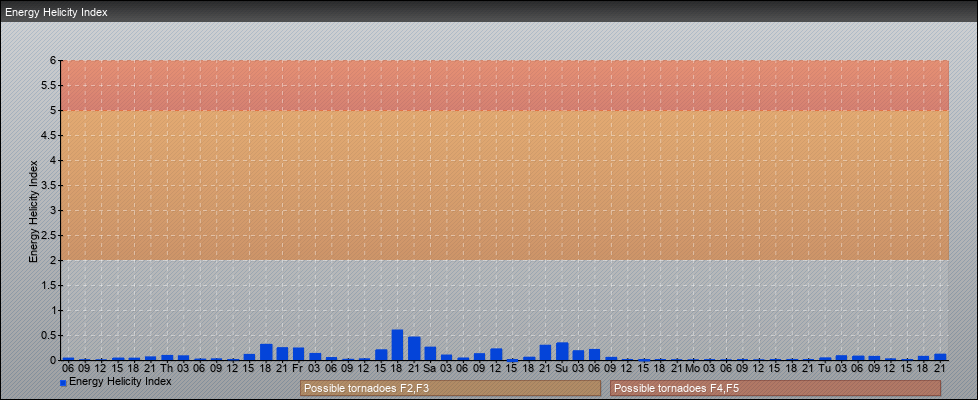Click the '5.5' value on the y-axis
The image size is (978, 400).
click(50, 85)
